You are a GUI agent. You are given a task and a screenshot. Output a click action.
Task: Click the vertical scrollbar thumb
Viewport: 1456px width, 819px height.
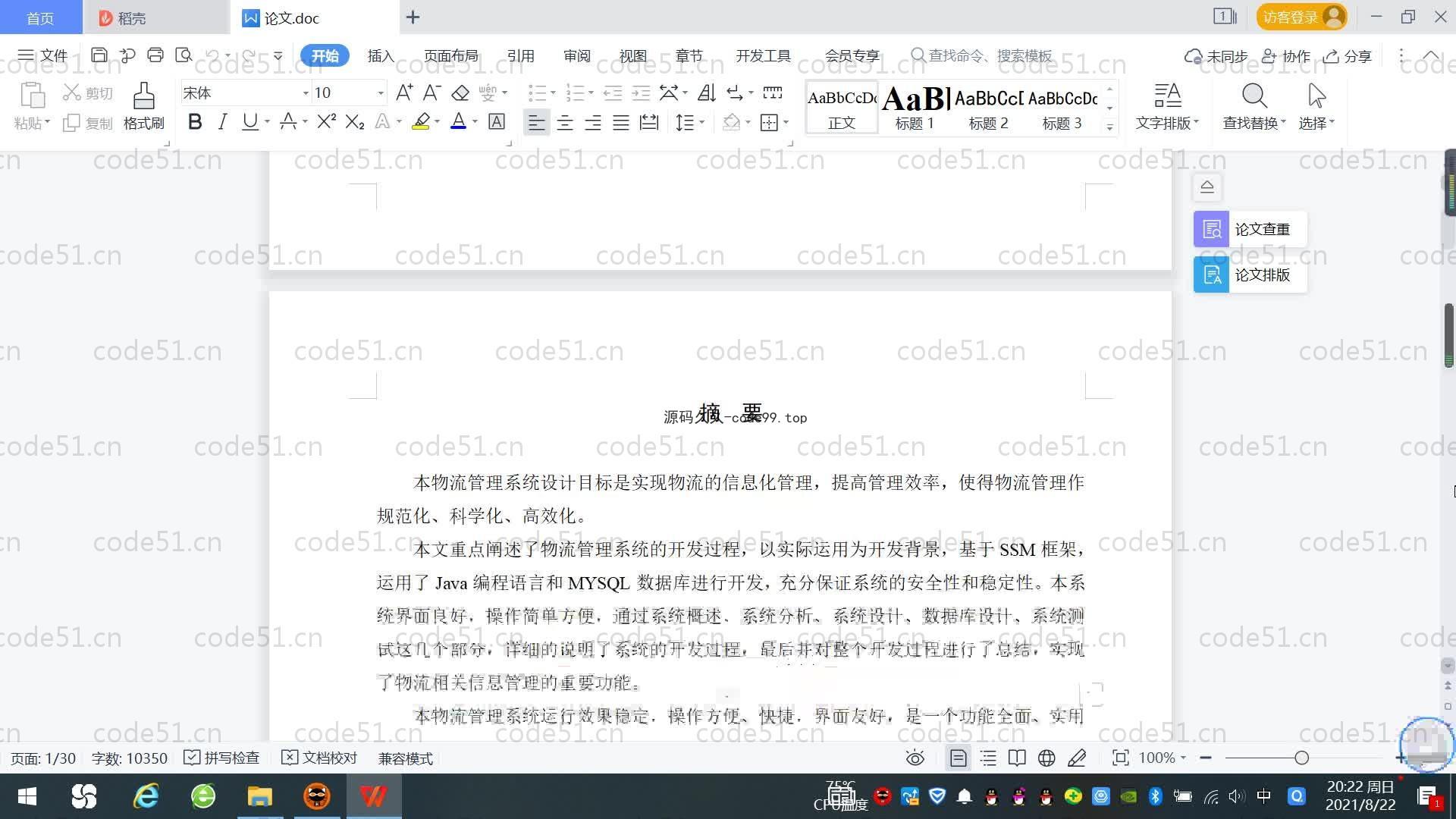pyautogui.click(x=1449, y=335)
